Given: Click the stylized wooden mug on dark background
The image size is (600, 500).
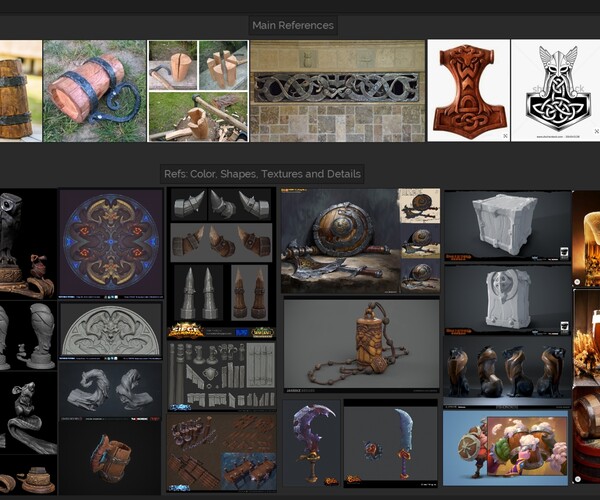Looking at the screenshot, I should (x=110, y=458).
